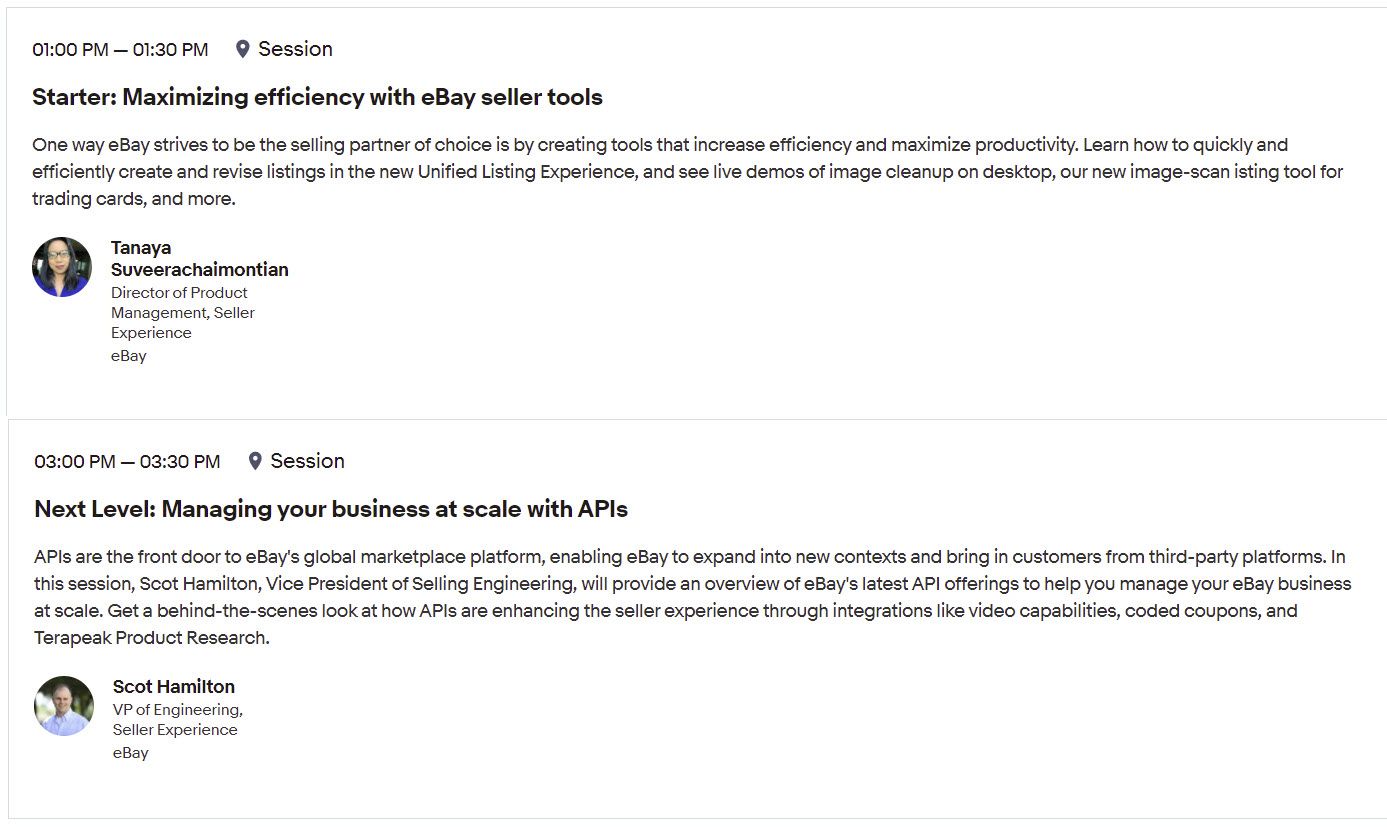The width and height of the screenshot is (1387, 827).
Task: Select the 01:00 PM — 01:30 PM time label
Action: 120,49
